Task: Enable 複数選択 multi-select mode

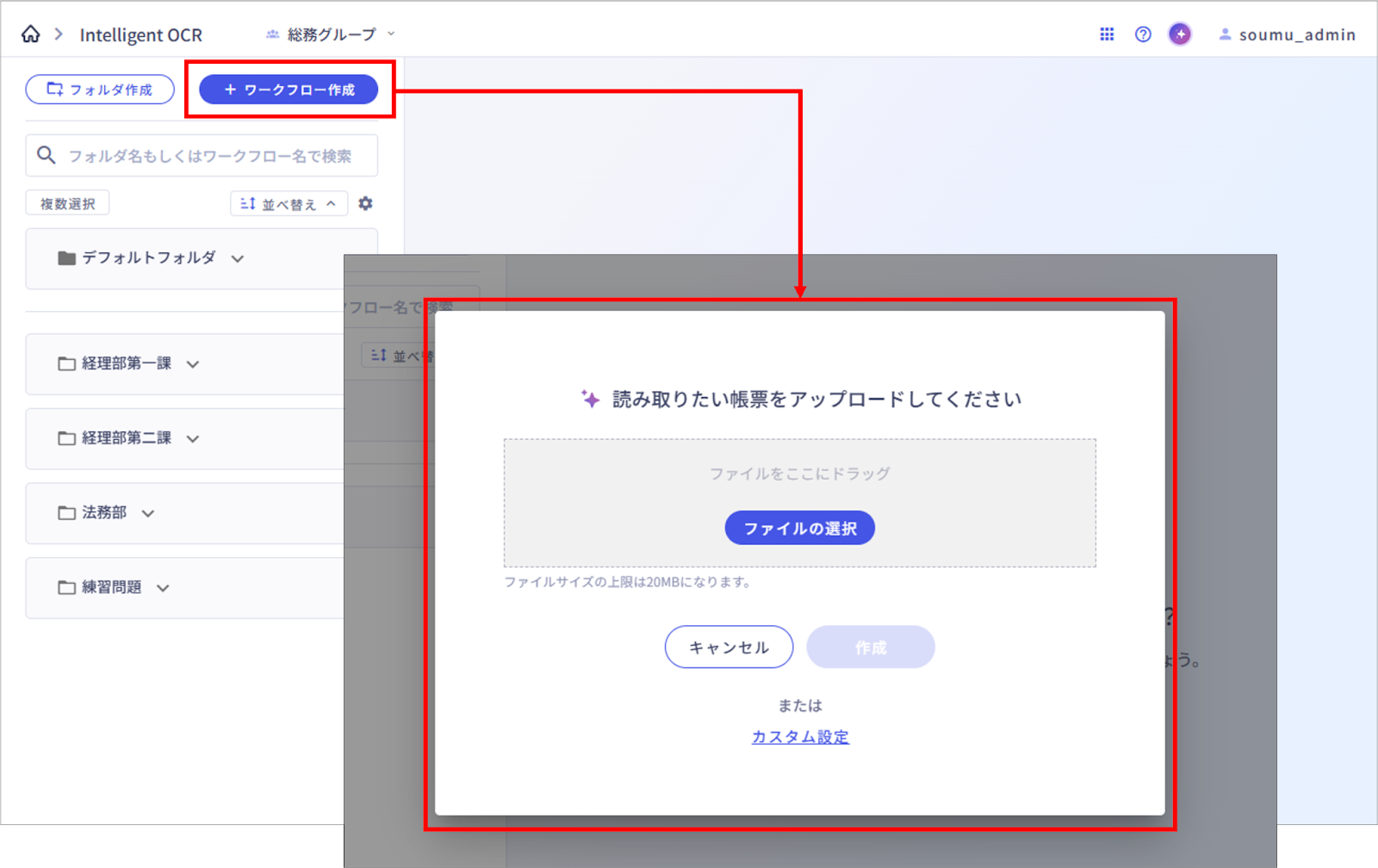Action: (67, 202)
